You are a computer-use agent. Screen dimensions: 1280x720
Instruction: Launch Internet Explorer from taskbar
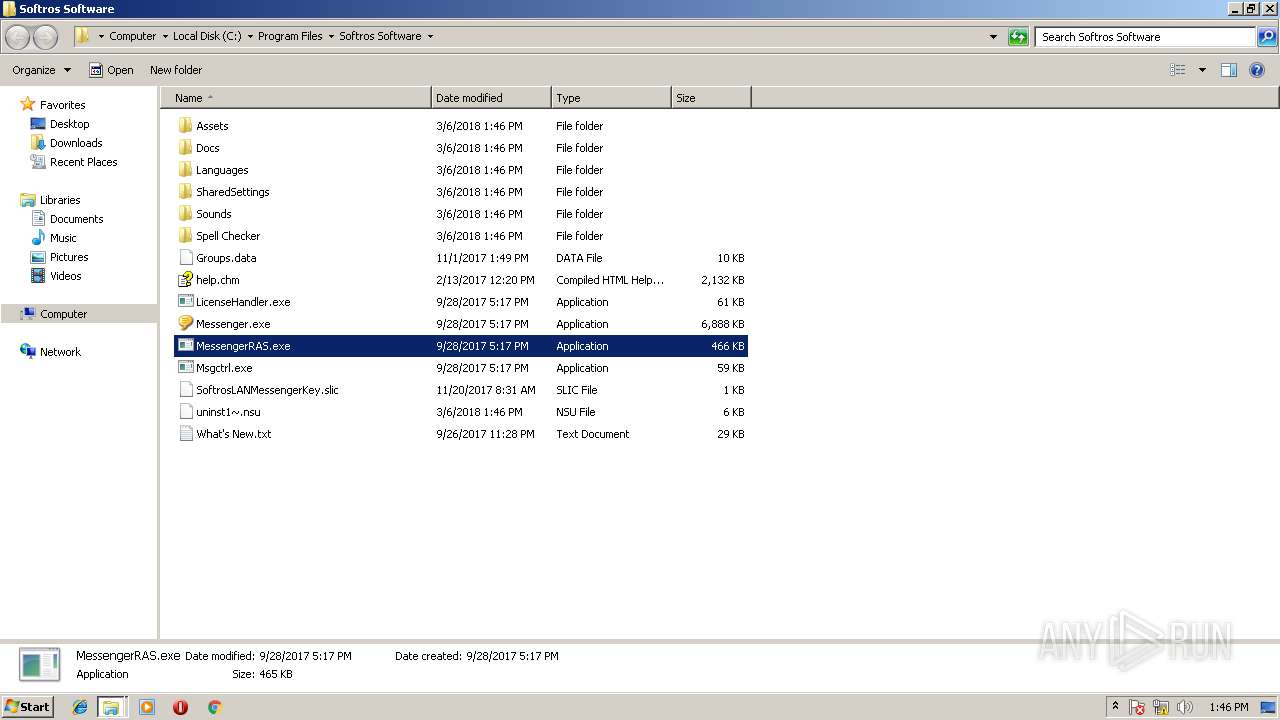[x=80, y=707]
